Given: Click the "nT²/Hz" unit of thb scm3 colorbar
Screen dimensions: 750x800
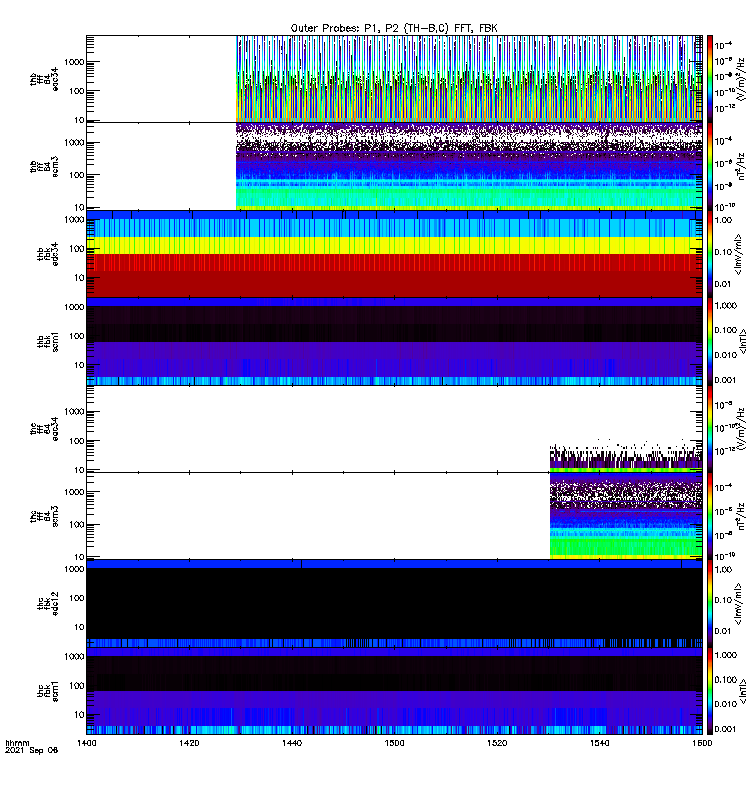Looking at the screenshot, I should click(742, 166).
